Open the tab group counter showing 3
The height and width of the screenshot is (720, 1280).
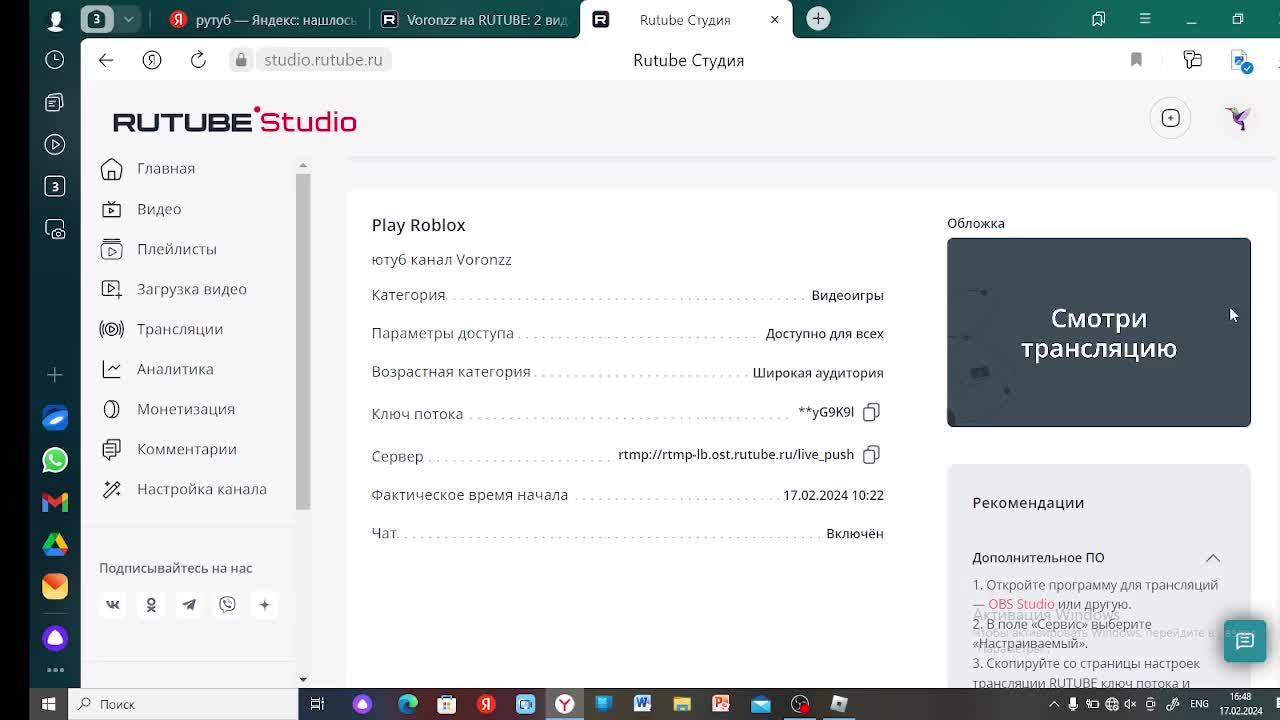point(97,19)
